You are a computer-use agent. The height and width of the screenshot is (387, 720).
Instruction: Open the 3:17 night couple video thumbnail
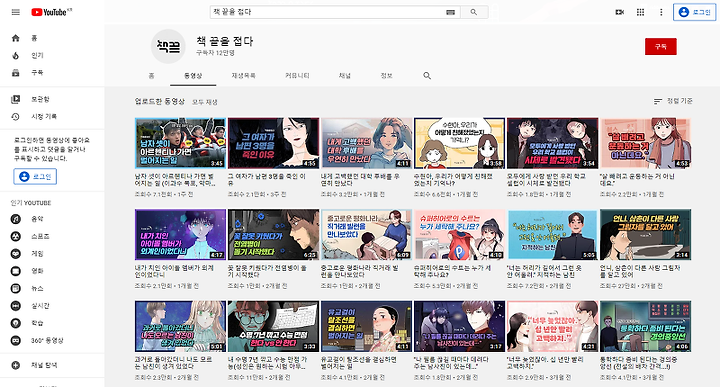pos(459,326)
